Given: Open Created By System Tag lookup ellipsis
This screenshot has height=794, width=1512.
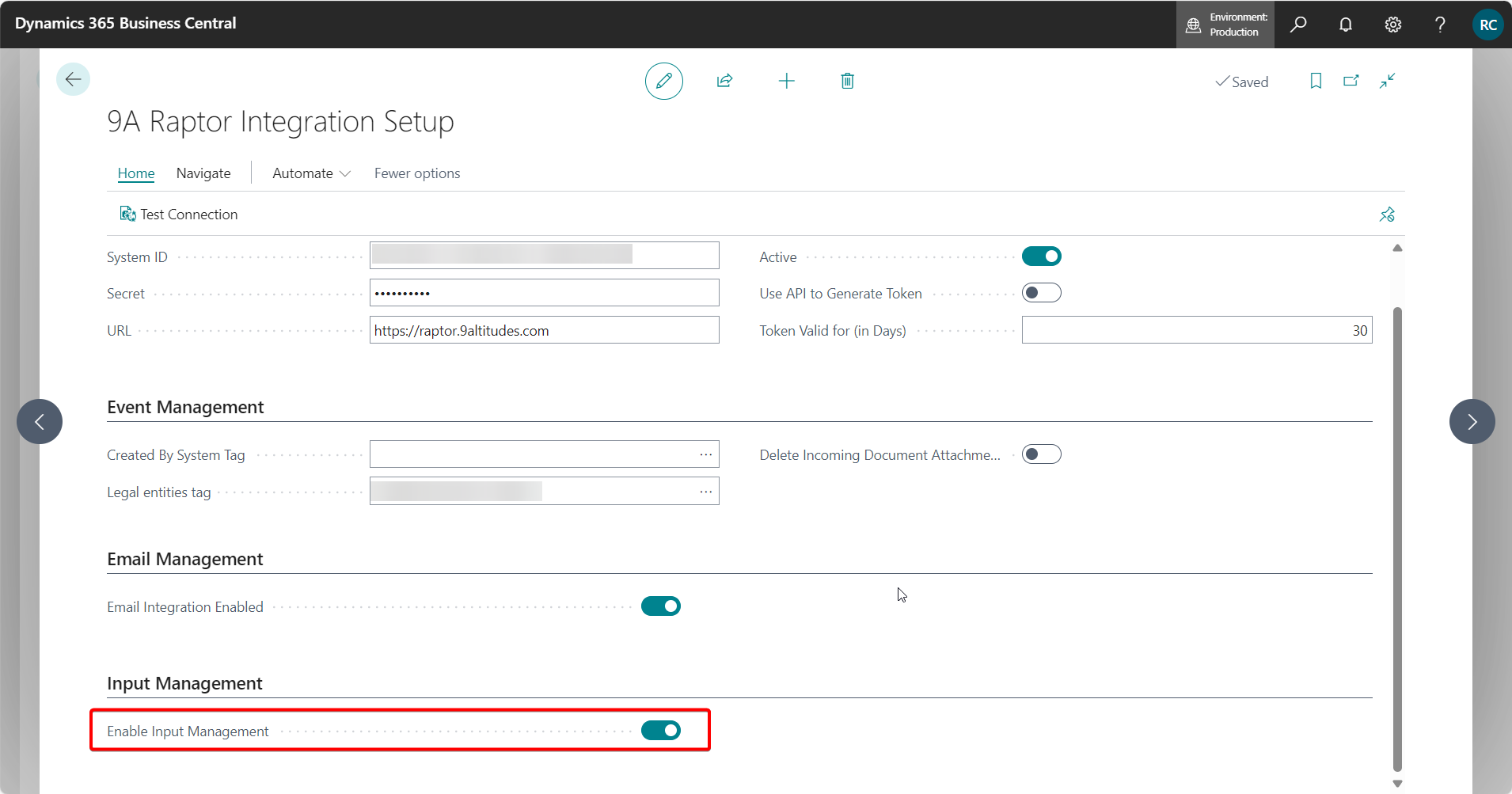Looking at the screenshot, I should [x=705, y=454].
